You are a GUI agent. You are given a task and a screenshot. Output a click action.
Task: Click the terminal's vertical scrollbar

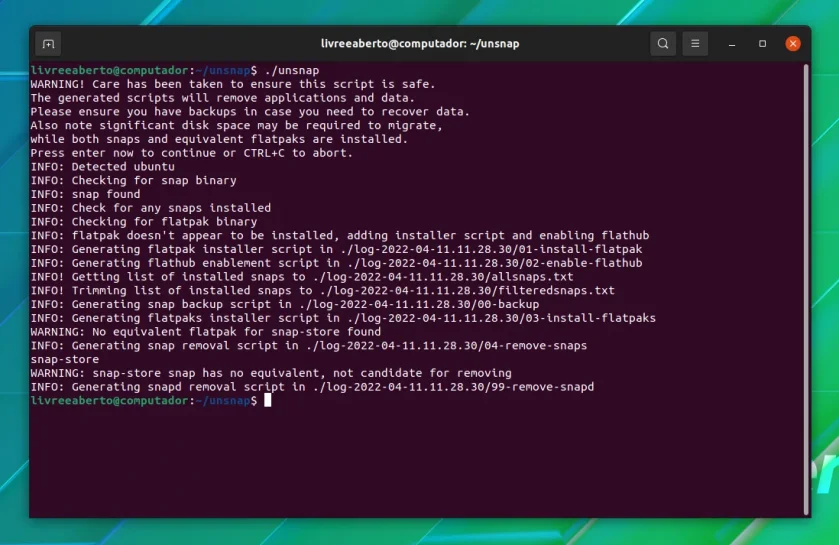coord(806,289)
